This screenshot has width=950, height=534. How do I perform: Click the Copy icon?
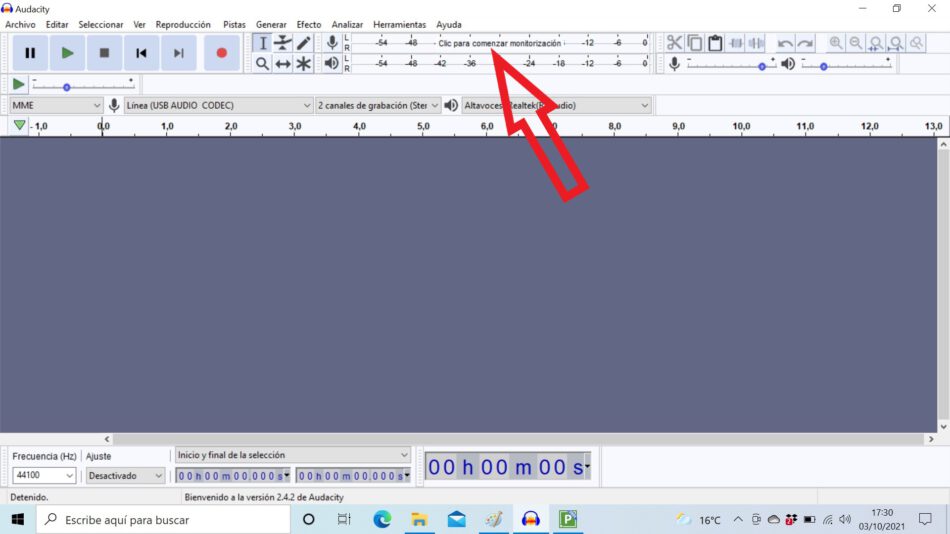pyautogui.click(x=695, y=43)
